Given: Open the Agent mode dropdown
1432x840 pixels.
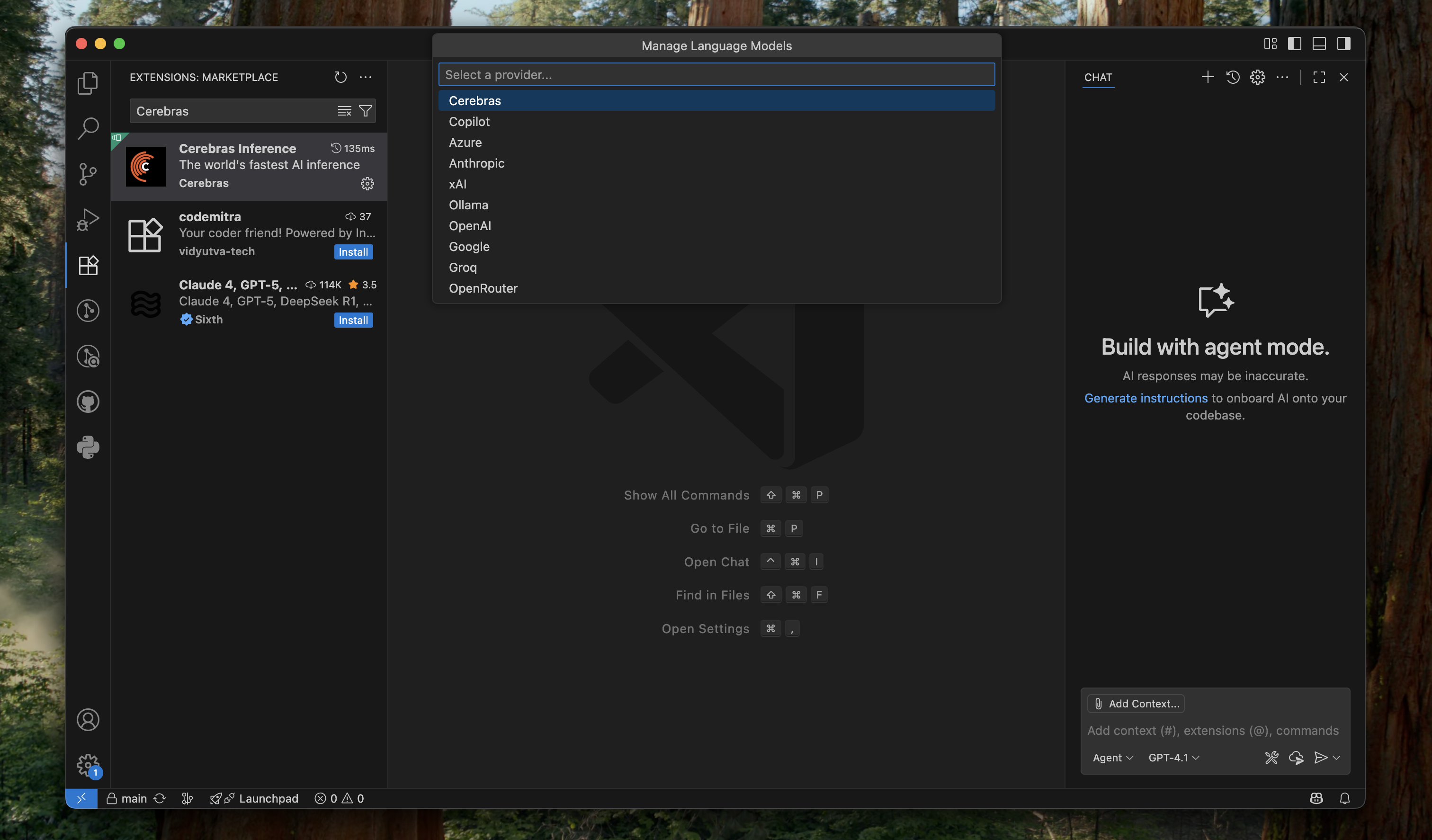Looking at the screenshot, I should [x=1112, y=758].
